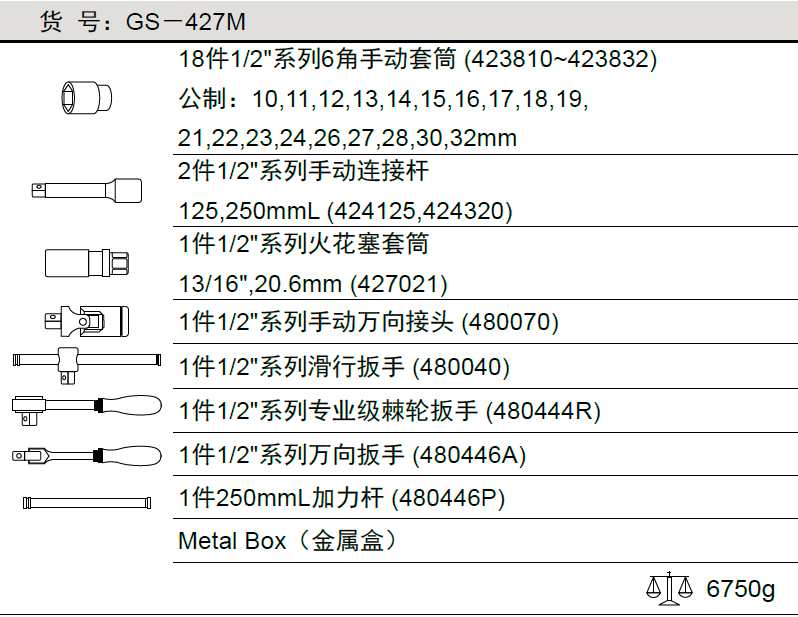The width and height of the screenshot is (798, 617).
Task: Click the hex socket illustration
Action: (85, 97)
